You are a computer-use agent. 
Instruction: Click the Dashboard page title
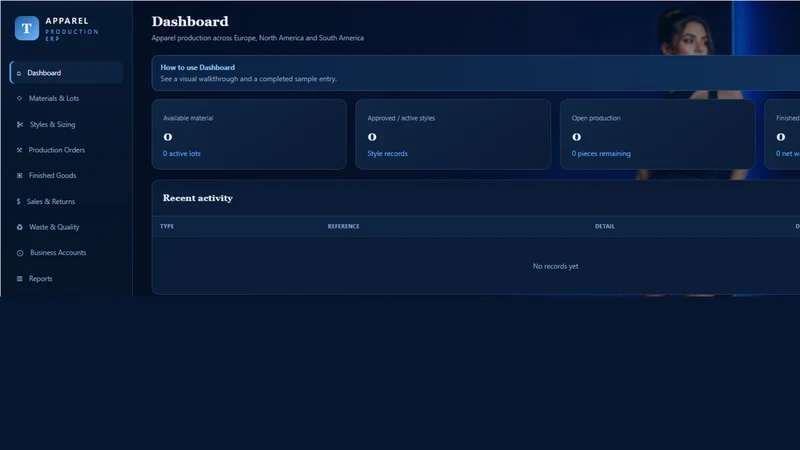[190, 21]
